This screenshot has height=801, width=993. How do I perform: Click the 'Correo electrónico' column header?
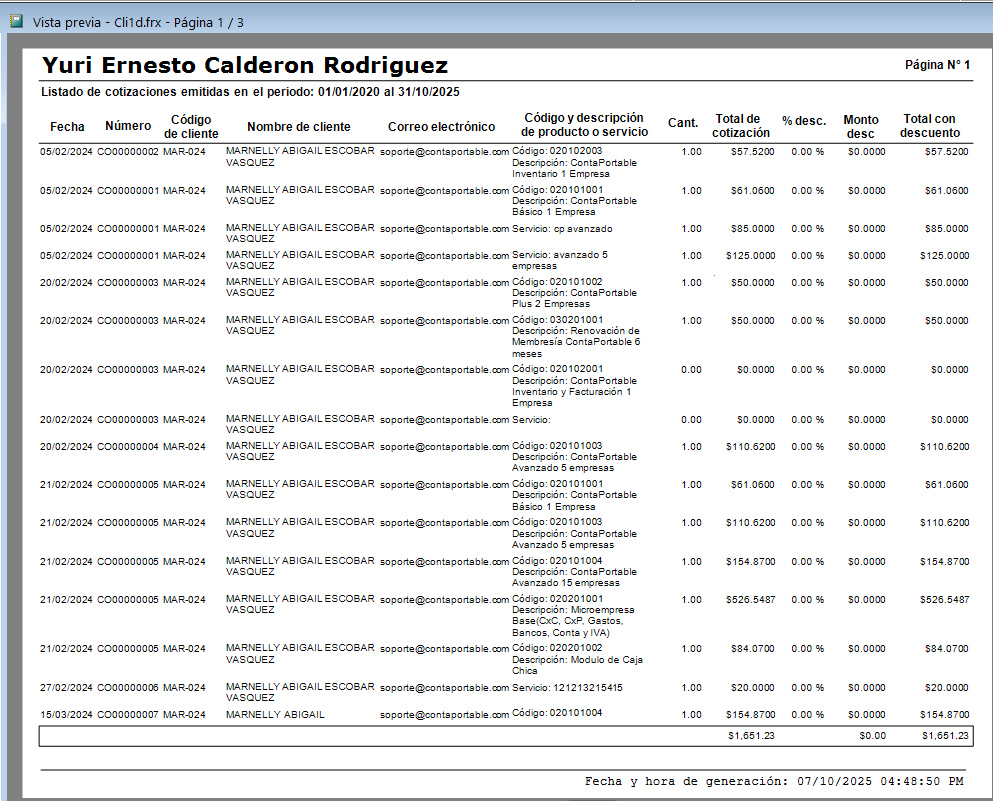441,127
